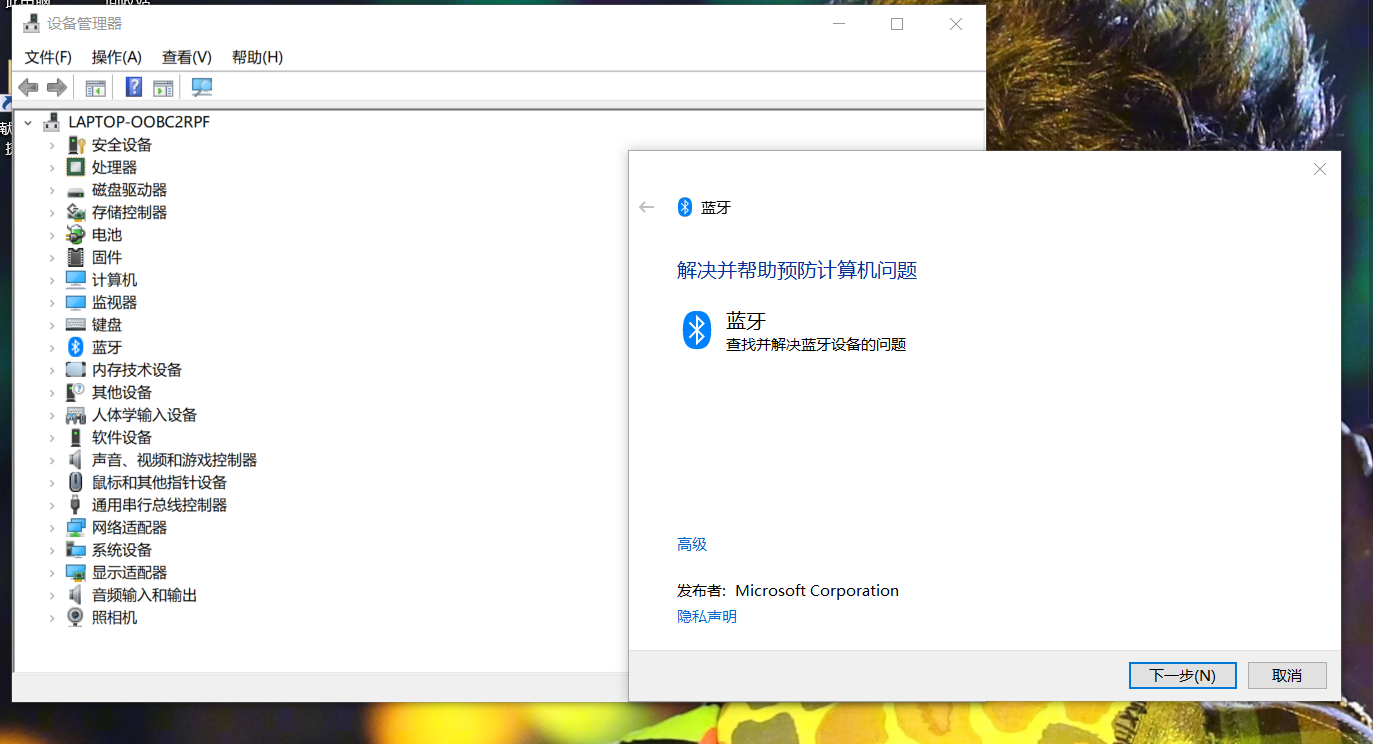Image resolution: width=1373 pixels, height=744 pixels.
Task: Open the 操作(A) menu
Action: tap(116, 57)
